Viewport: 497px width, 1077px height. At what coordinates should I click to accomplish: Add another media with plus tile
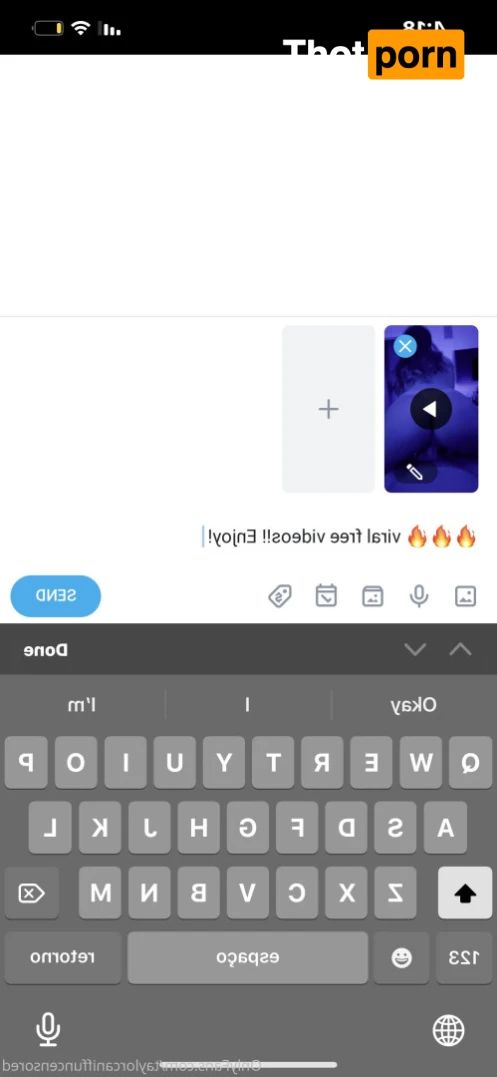pos(328,409)
